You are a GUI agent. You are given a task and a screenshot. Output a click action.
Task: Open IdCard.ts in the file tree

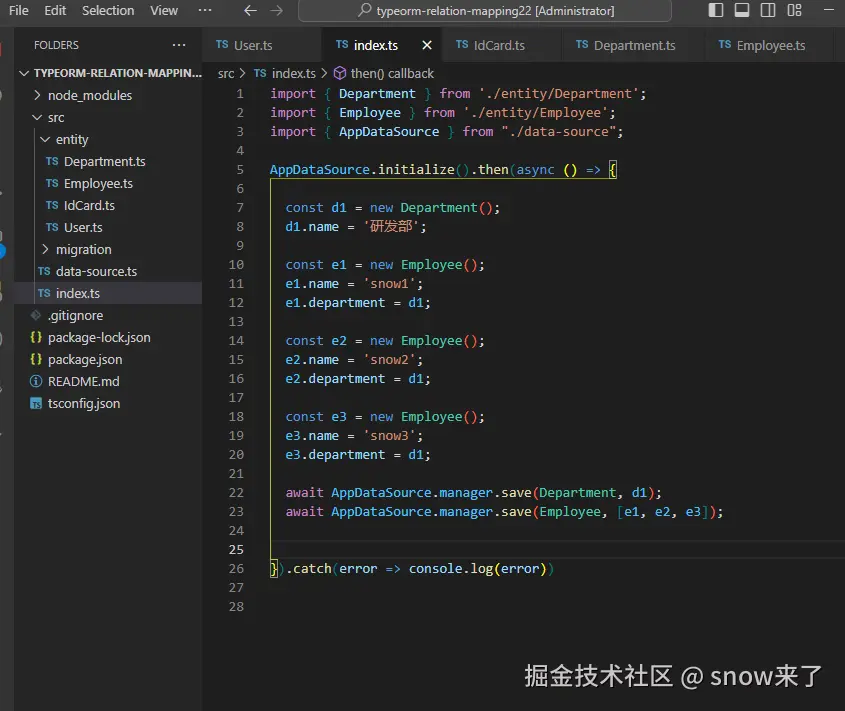(108, 205)
